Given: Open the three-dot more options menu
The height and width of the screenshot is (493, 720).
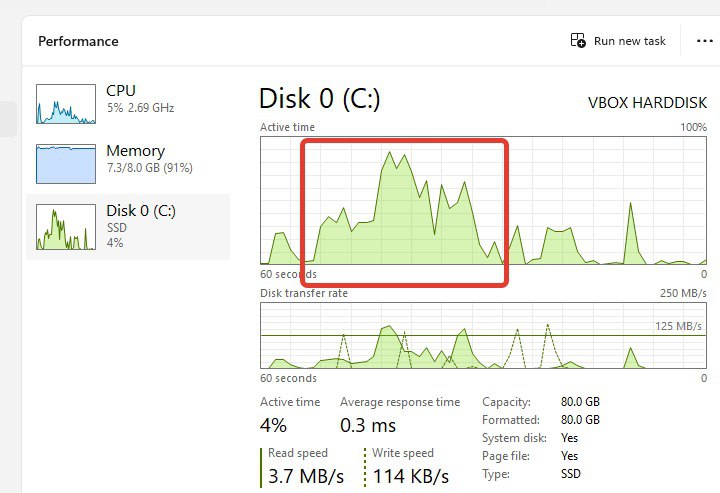Looking at the screenshot, I should (x=704, y=41).
